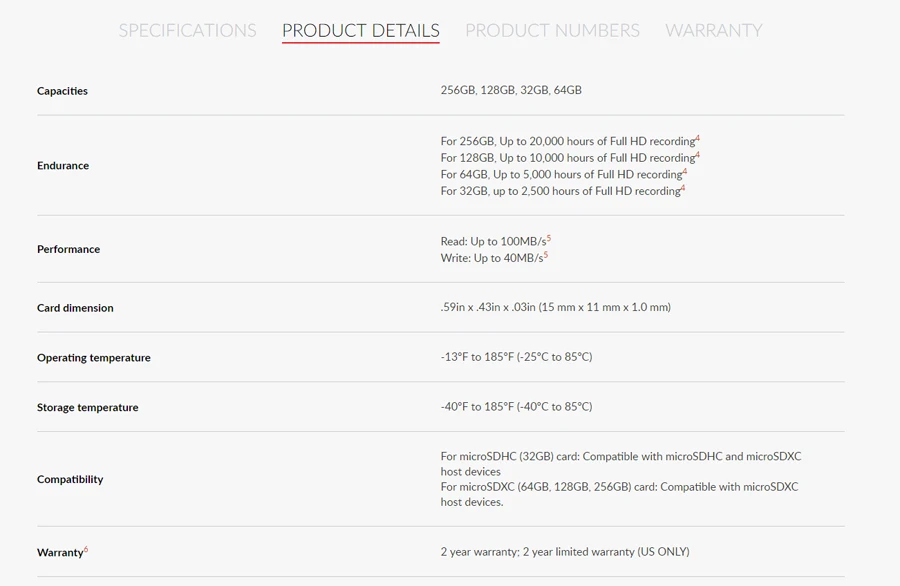
Task: Open the Product Numbers tab
Action: tap(552, 30)
